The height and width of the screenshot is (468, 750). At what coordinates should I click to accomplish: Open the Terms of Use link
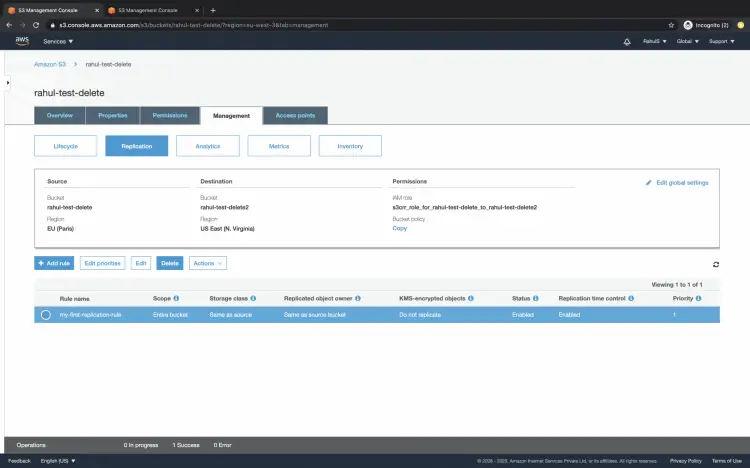pyautogui.click(x=727, y=461)
